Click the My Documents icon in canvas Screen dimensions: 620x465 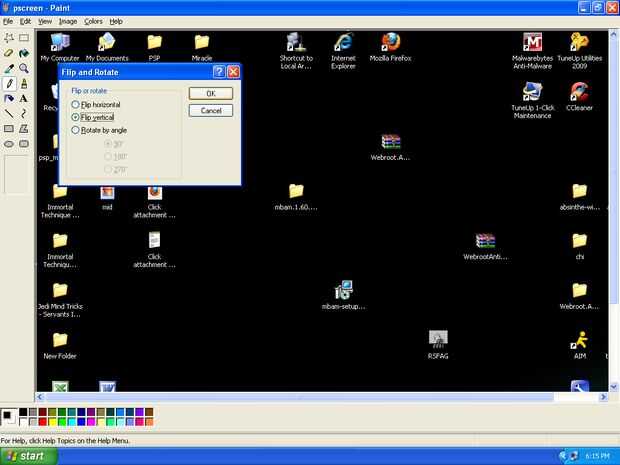click(x=107, y=42)
